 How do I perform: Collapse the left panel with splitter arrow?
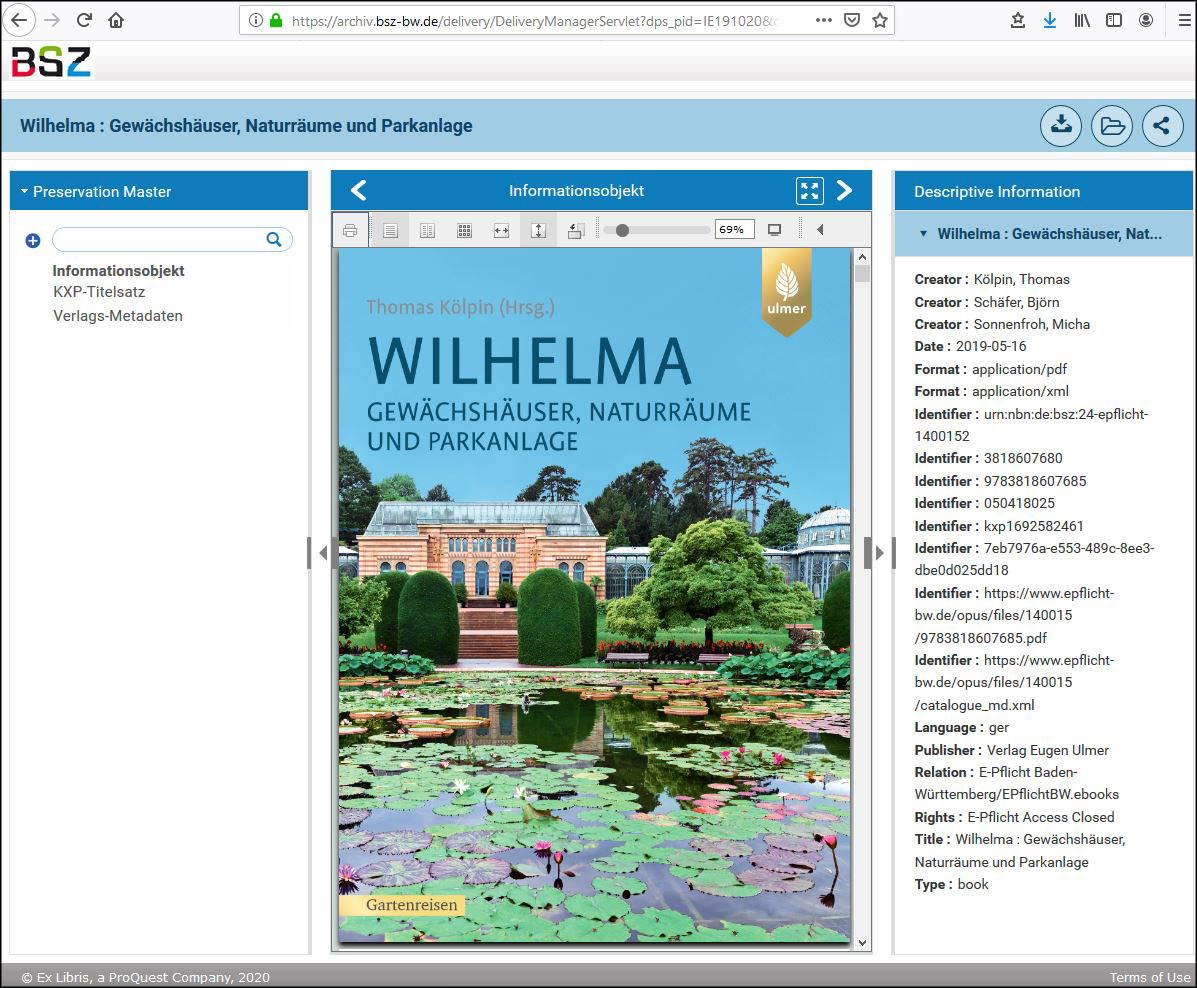(323, 553)
